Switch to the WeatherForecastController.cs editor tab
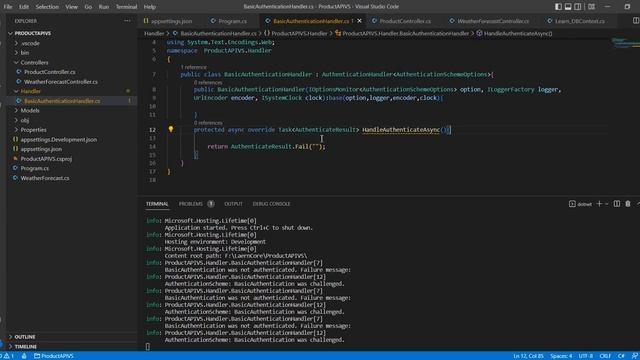 tap(489, 21)
